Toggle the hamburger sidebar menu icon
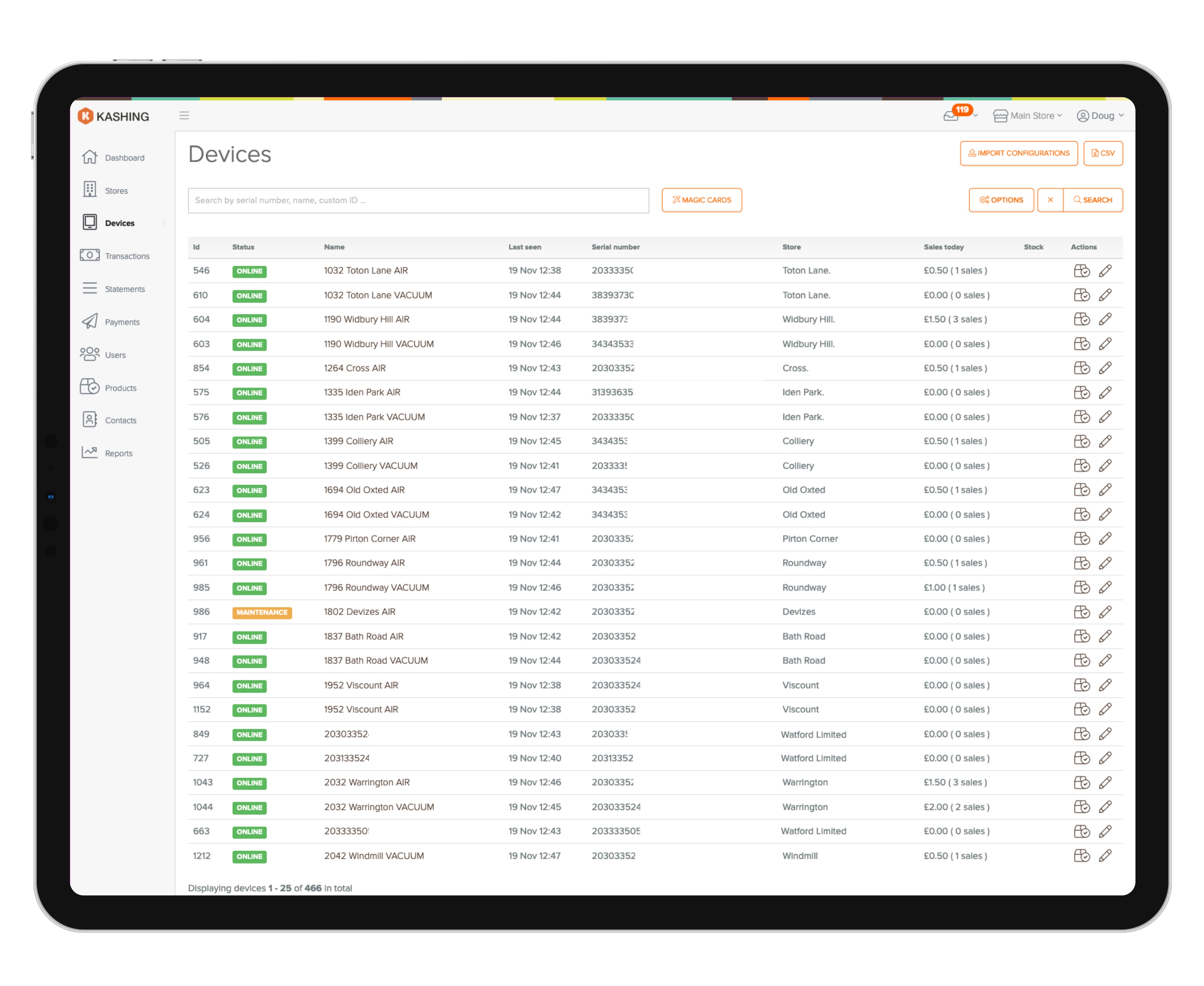The image size is (1204, 986). 184,116
